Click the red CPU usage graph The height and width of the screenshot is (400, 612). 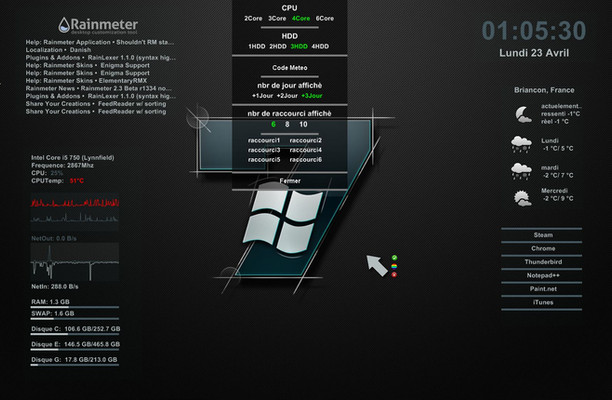tap(75, 203)
